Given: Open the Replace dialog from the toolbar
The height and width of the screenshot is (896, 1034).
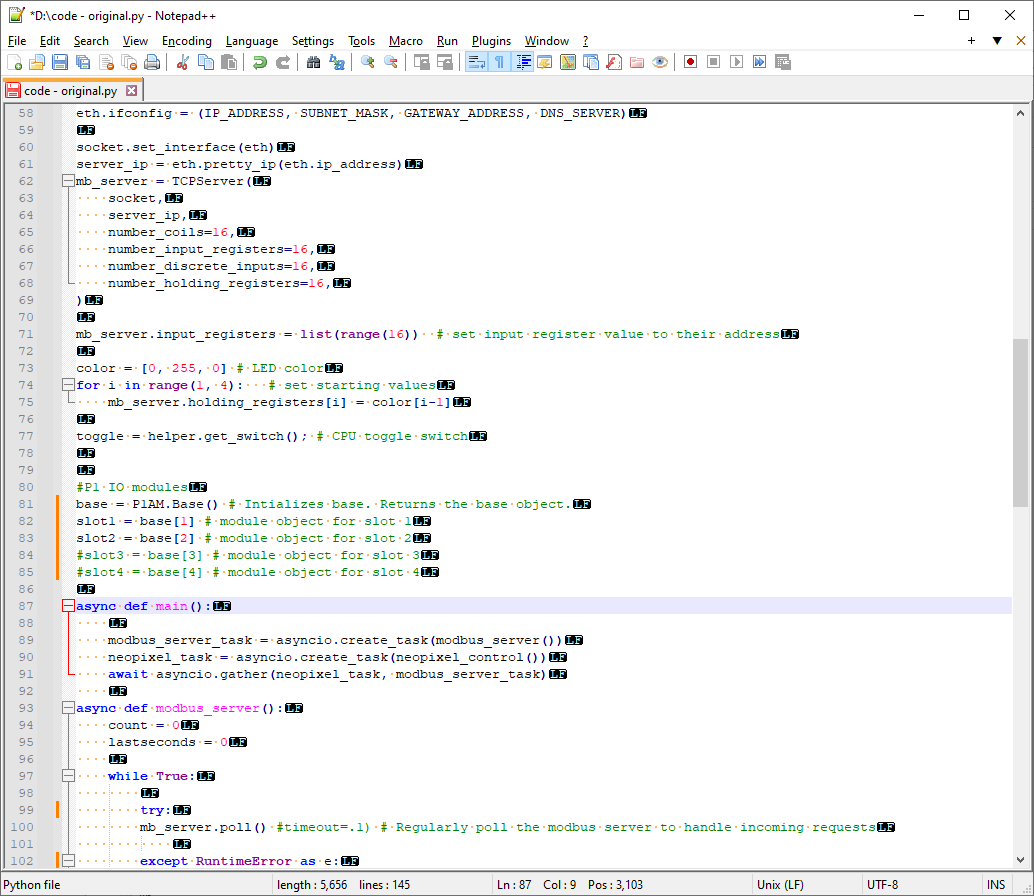Looking at the screenshot, I should [x=338, y=62].
